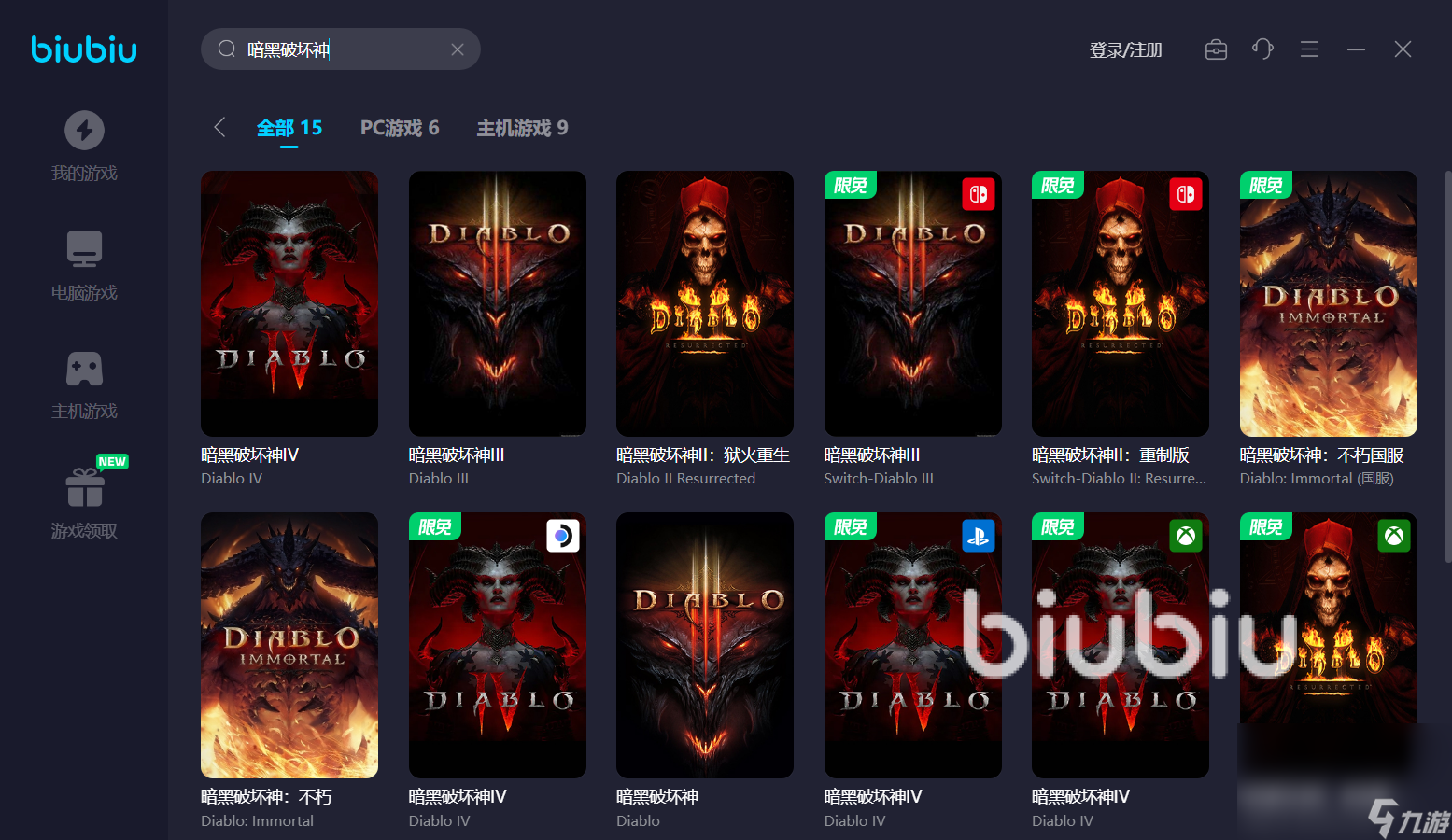This screenshot has width=1452, height=840.
Task: Open the game gift claim (游戏领取) icon
Action: [x=84, y=487]
